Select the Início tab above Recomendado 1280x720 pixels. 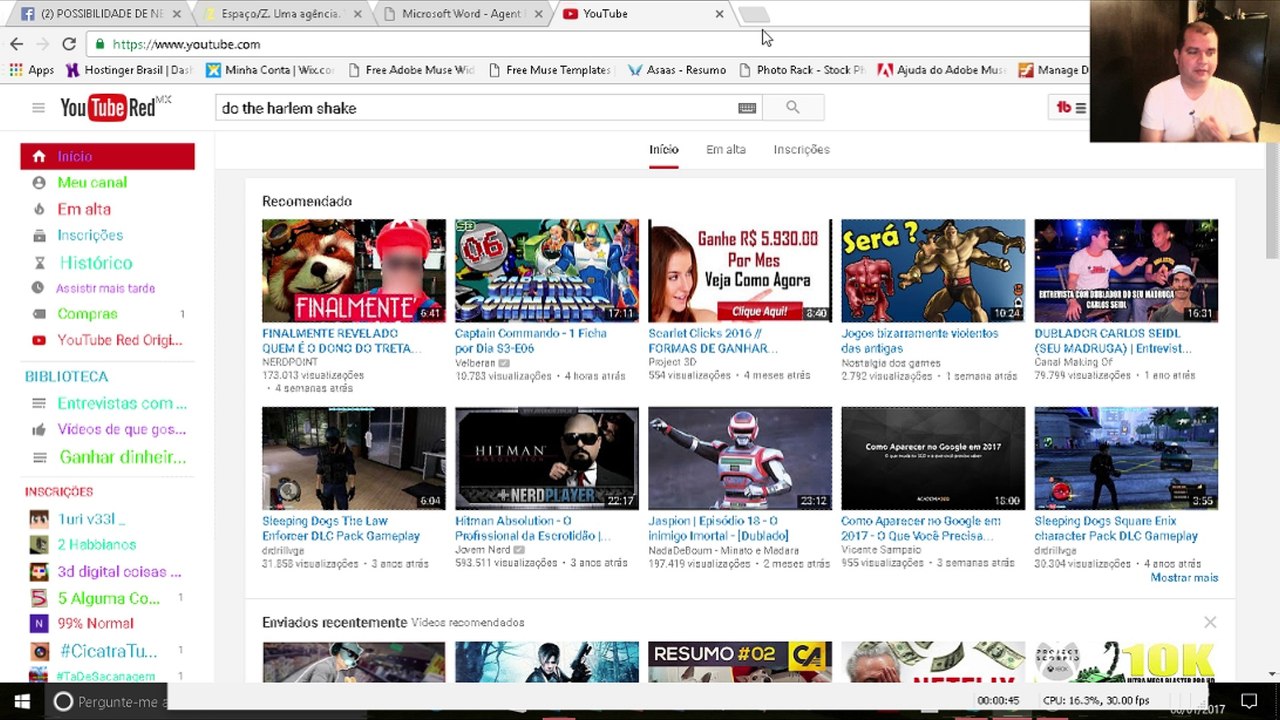point(664,150)
